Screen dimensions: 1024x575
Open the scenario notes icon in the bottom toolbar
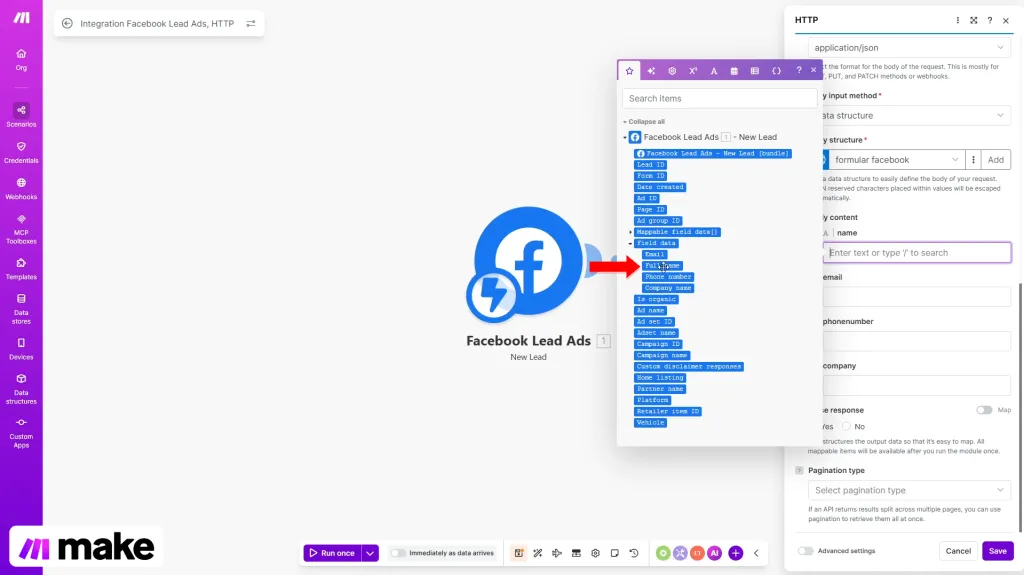point(519,553)
